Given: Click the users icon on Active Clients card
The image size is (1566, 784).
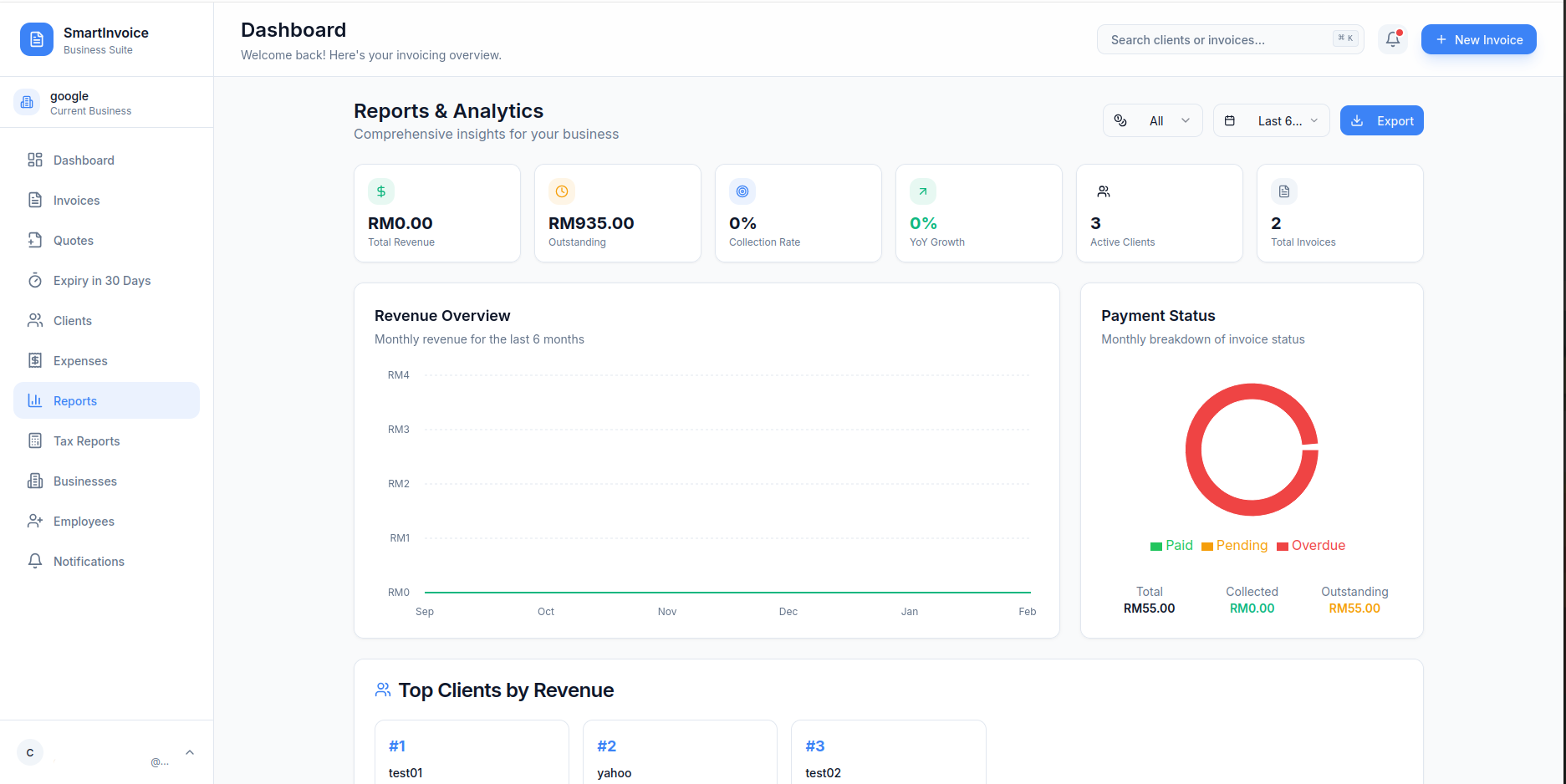Looking at the screenshot, I should [x=1104, y=191].
